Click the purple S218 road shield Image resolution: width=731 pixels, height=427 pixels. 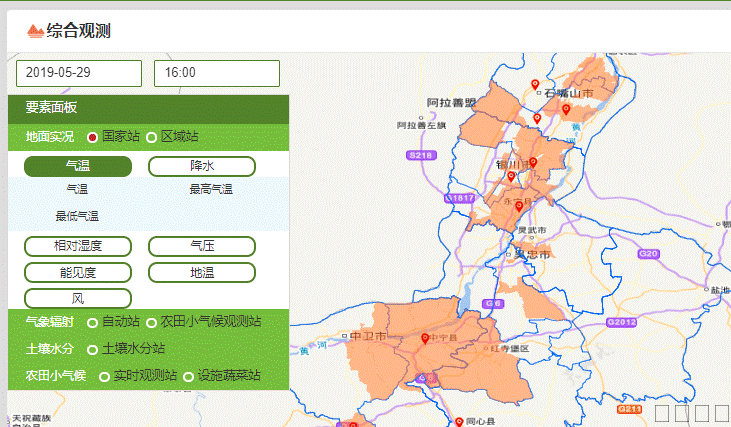pos(421,155)
